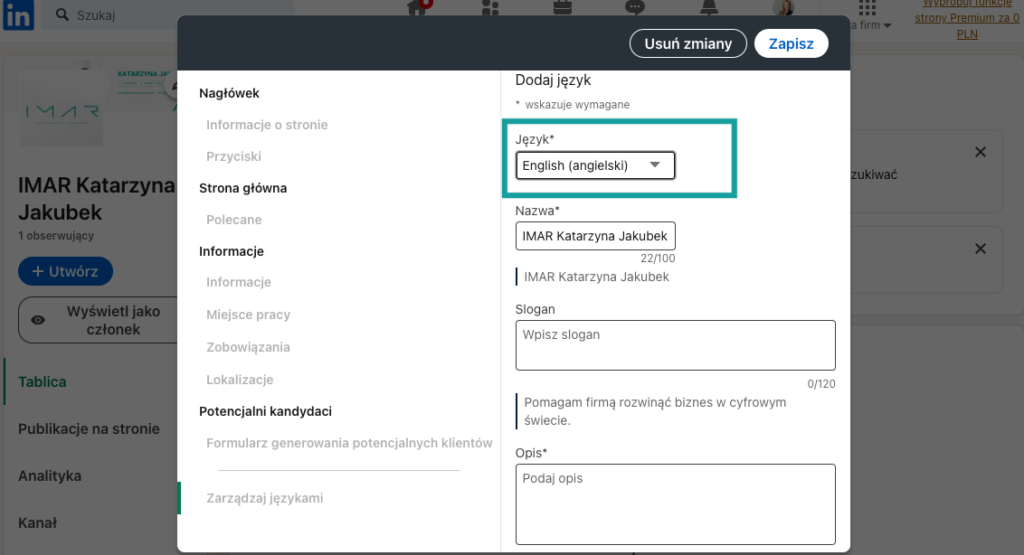Open the Messaging chat bubble icon
This screenshot has width=1024, height=555.
(x=635, y=7)
